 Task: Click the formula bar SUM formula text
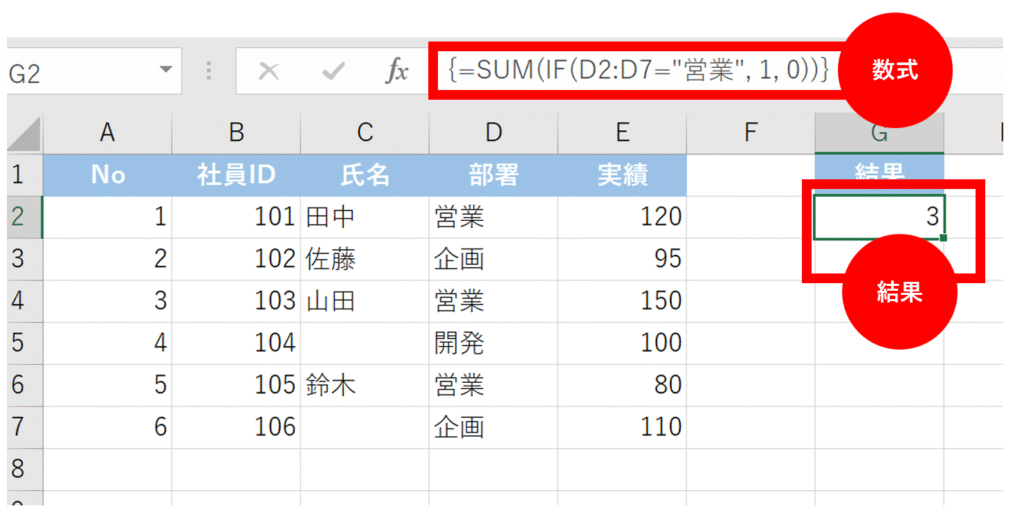[638, 71]
